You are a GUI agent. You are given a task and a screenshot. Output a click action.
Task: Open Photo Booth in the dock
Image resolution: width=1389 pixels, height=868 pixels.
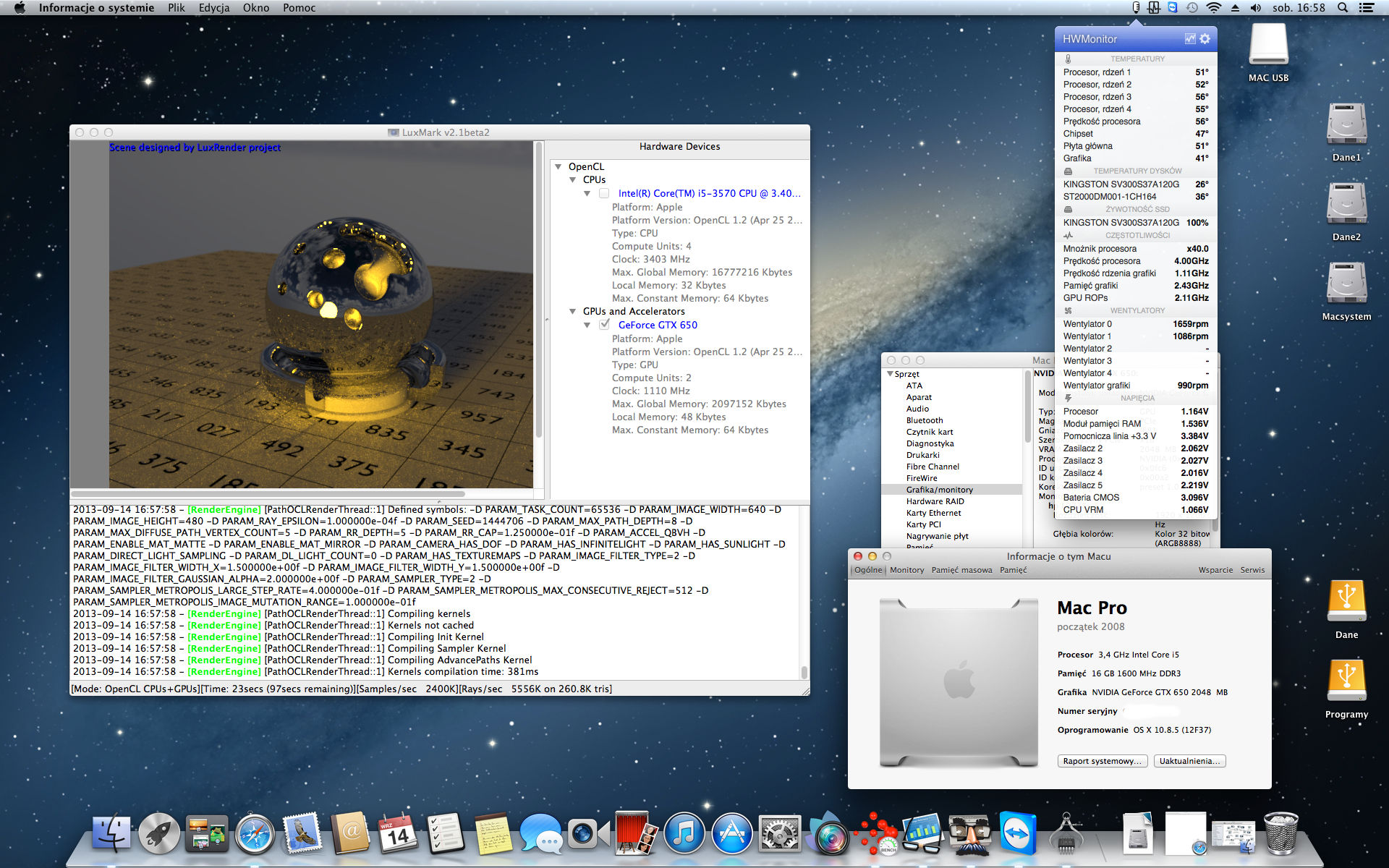tap(636, 834)
